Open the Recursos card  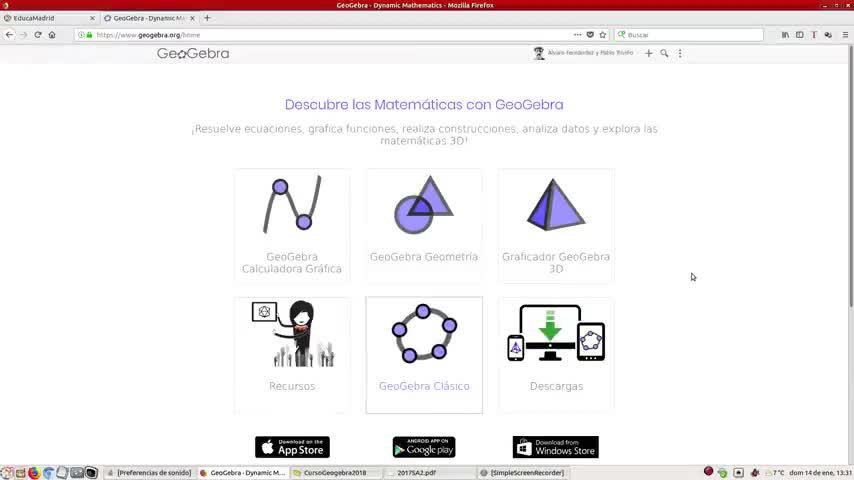coord(292,355)
